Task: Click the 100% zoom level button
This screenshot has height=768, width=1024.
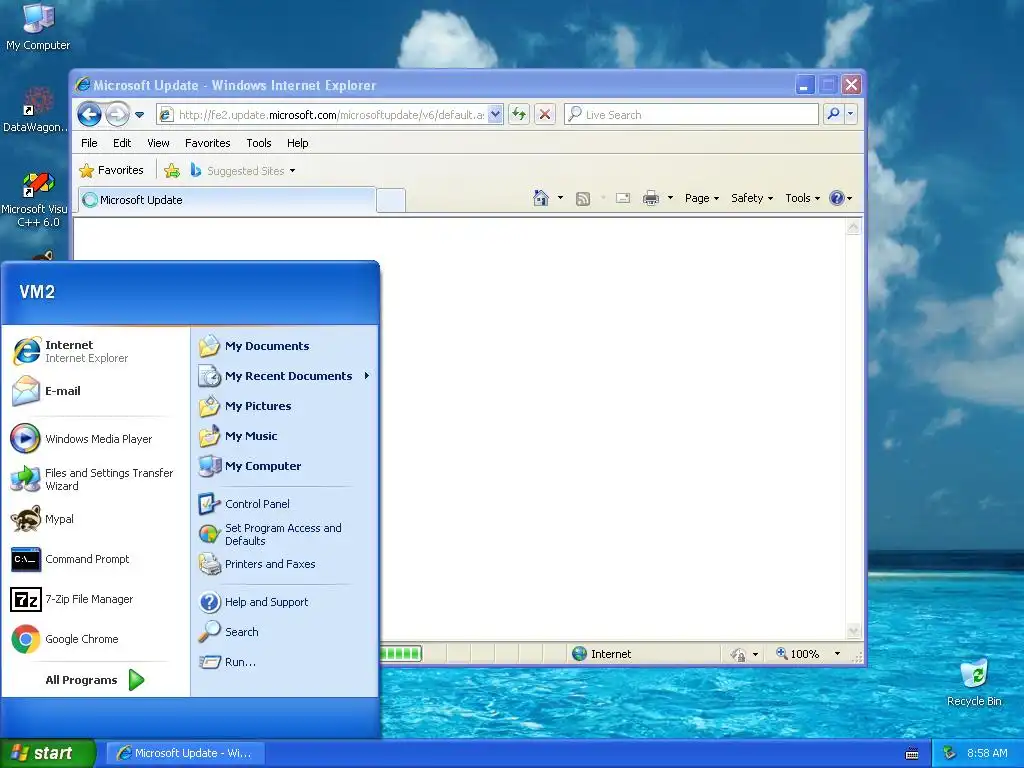Action: 797,654
